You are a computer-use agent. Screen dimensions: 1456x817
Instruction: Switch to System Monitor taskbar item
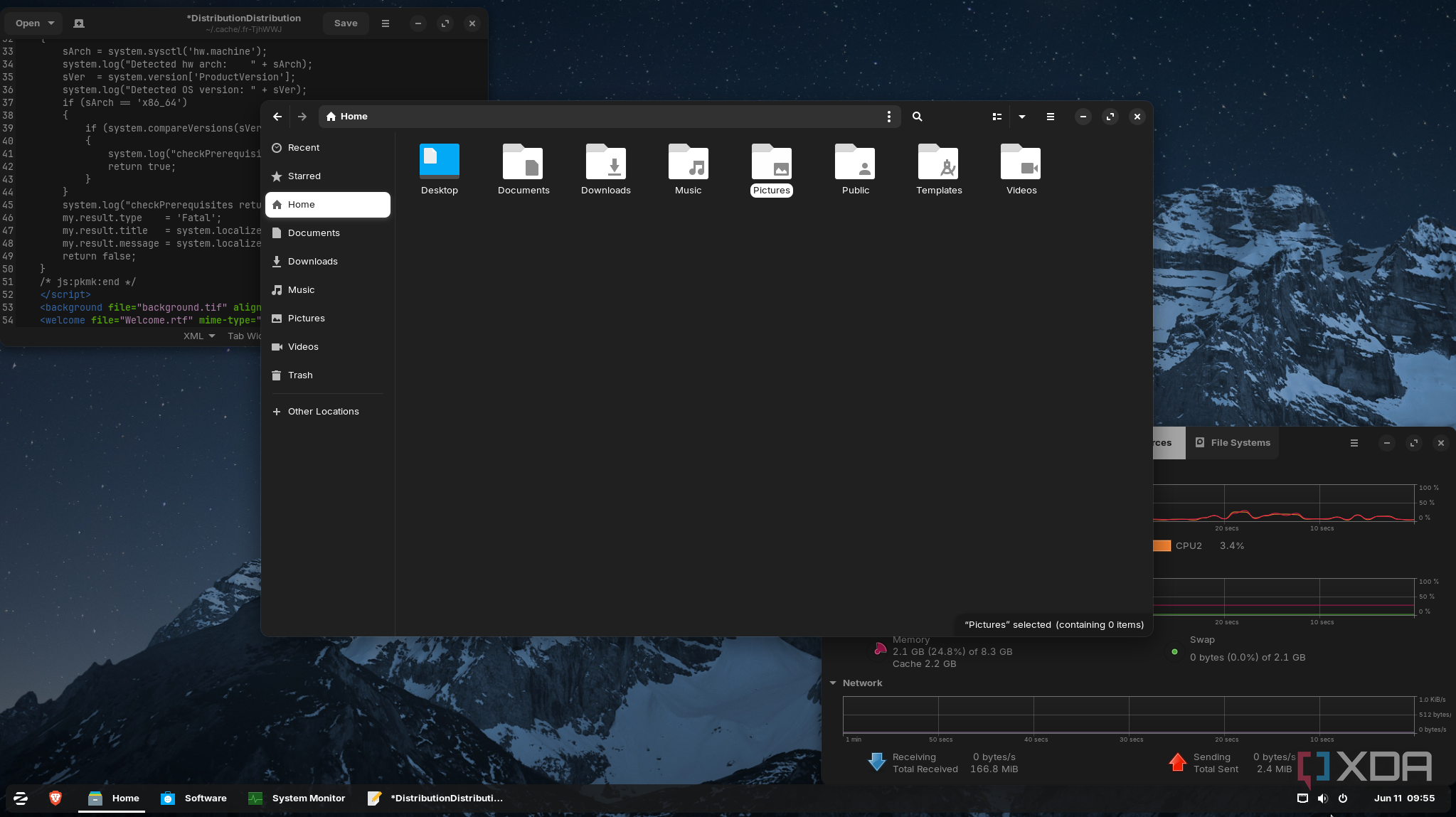click(296, 799)
